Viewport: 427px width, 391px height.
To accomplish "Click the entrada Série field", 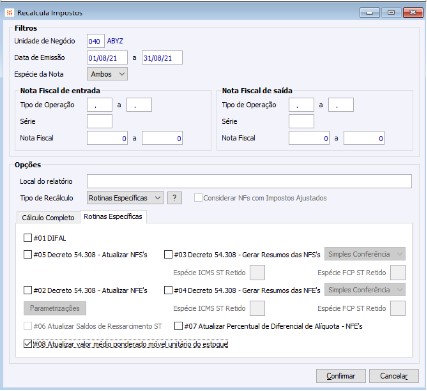I will click(x=100, y=121).
